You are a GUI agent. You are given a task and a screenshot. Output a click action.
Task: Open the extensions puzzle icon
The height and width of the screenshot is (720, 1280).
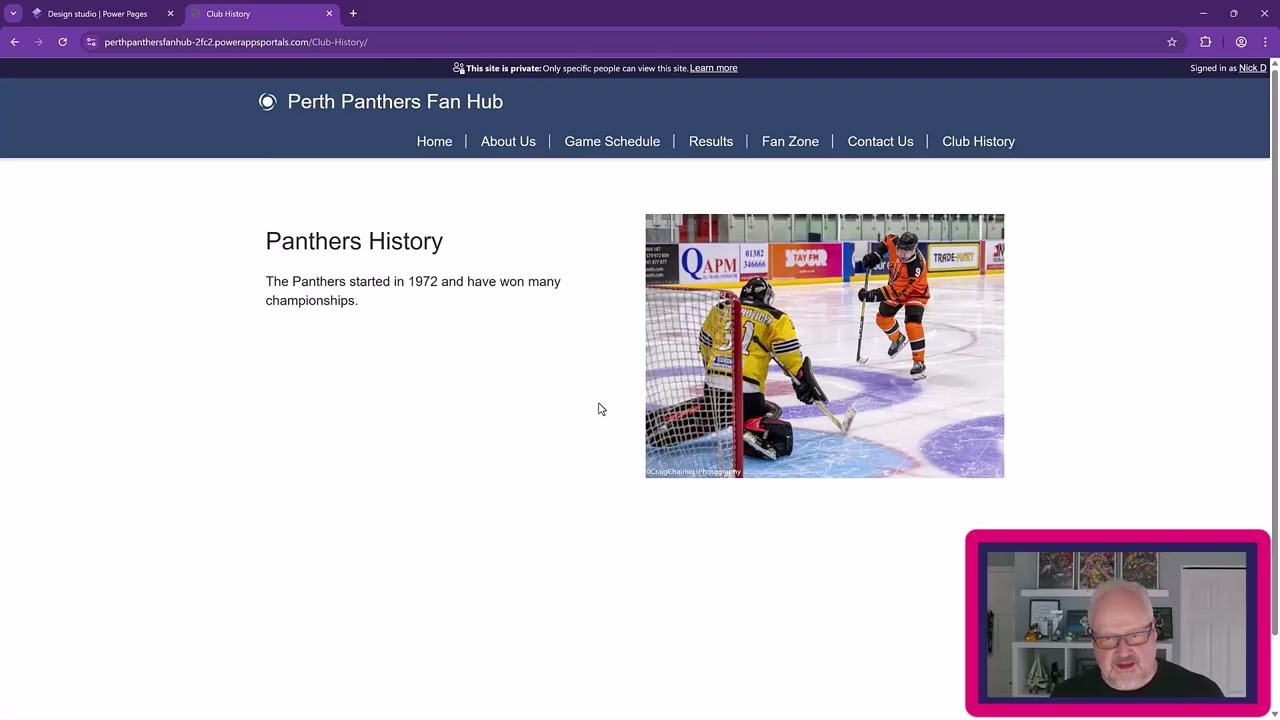point(1206,42)
